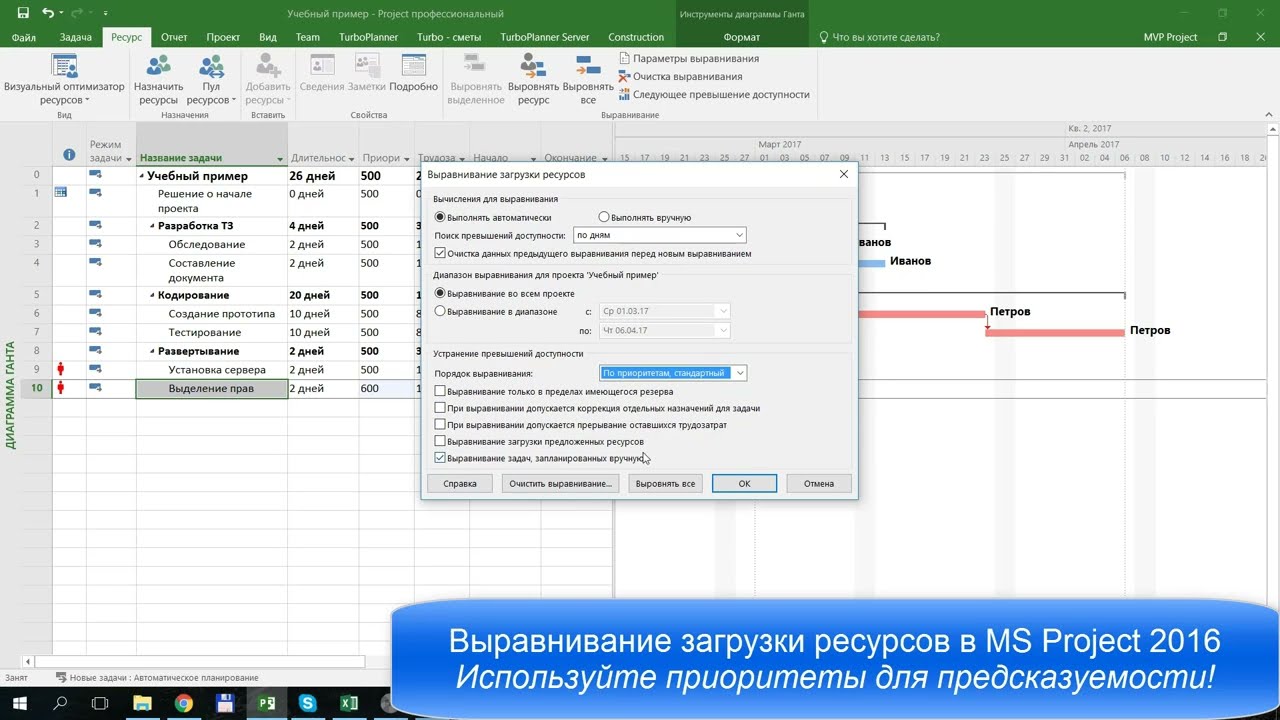Enable Выравнивание только в пределах имеющегося резерва
This screenshot has height=720, width=1280.
click(441, 392)
